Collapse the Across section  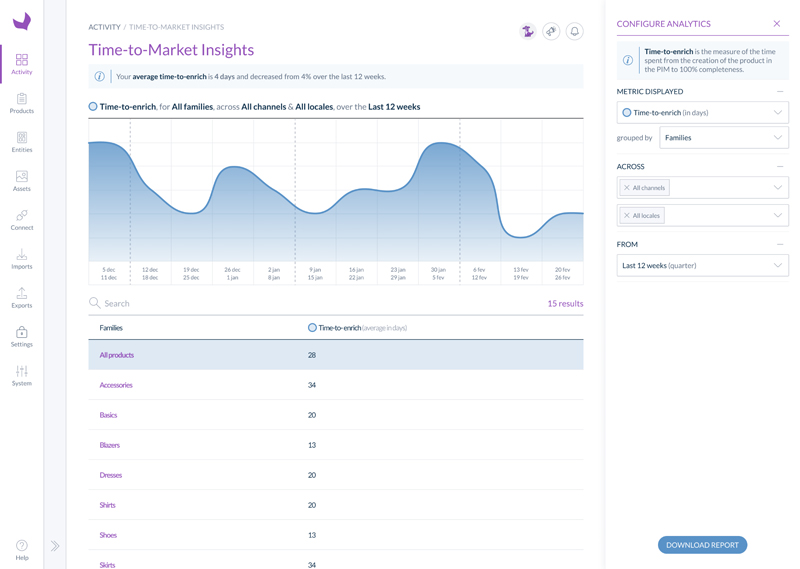point(780,166)
